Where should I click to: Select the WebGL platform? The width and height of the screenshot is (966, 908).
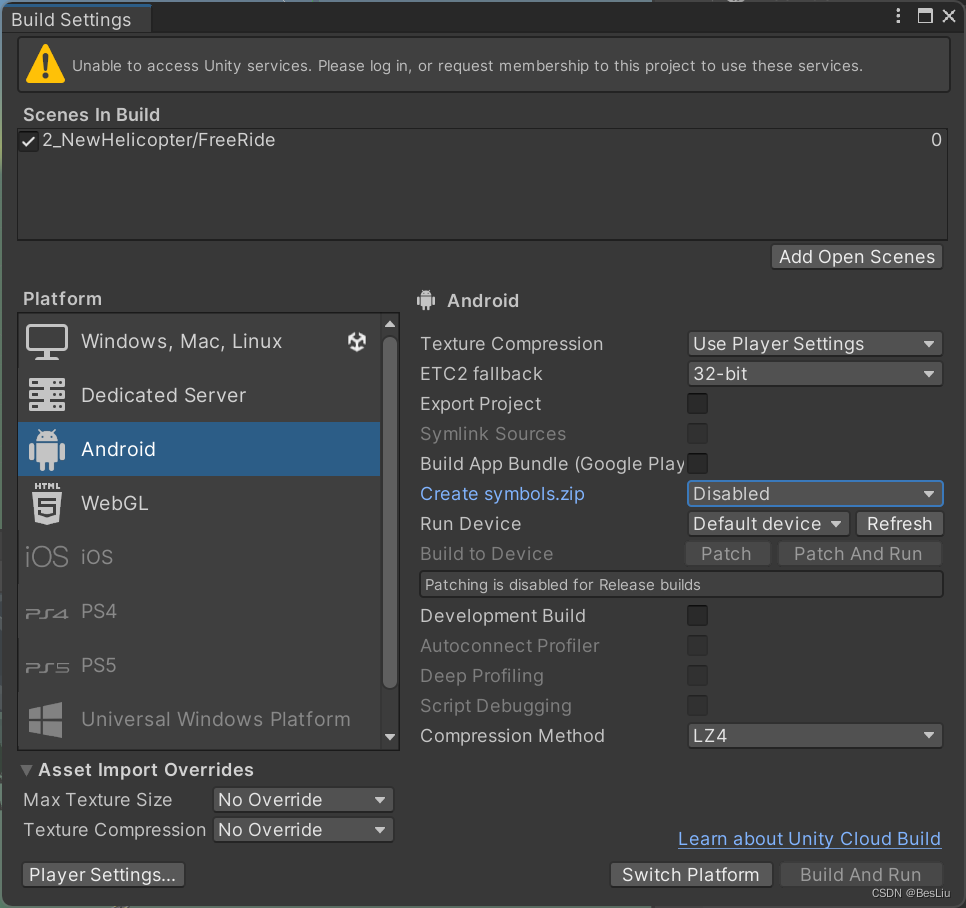(200, 503)
